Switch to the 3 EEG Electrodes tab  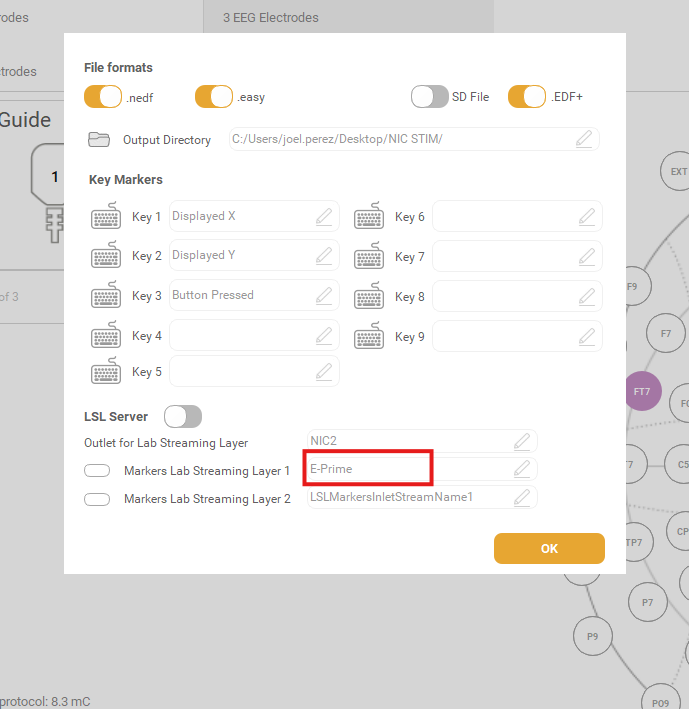348,17
